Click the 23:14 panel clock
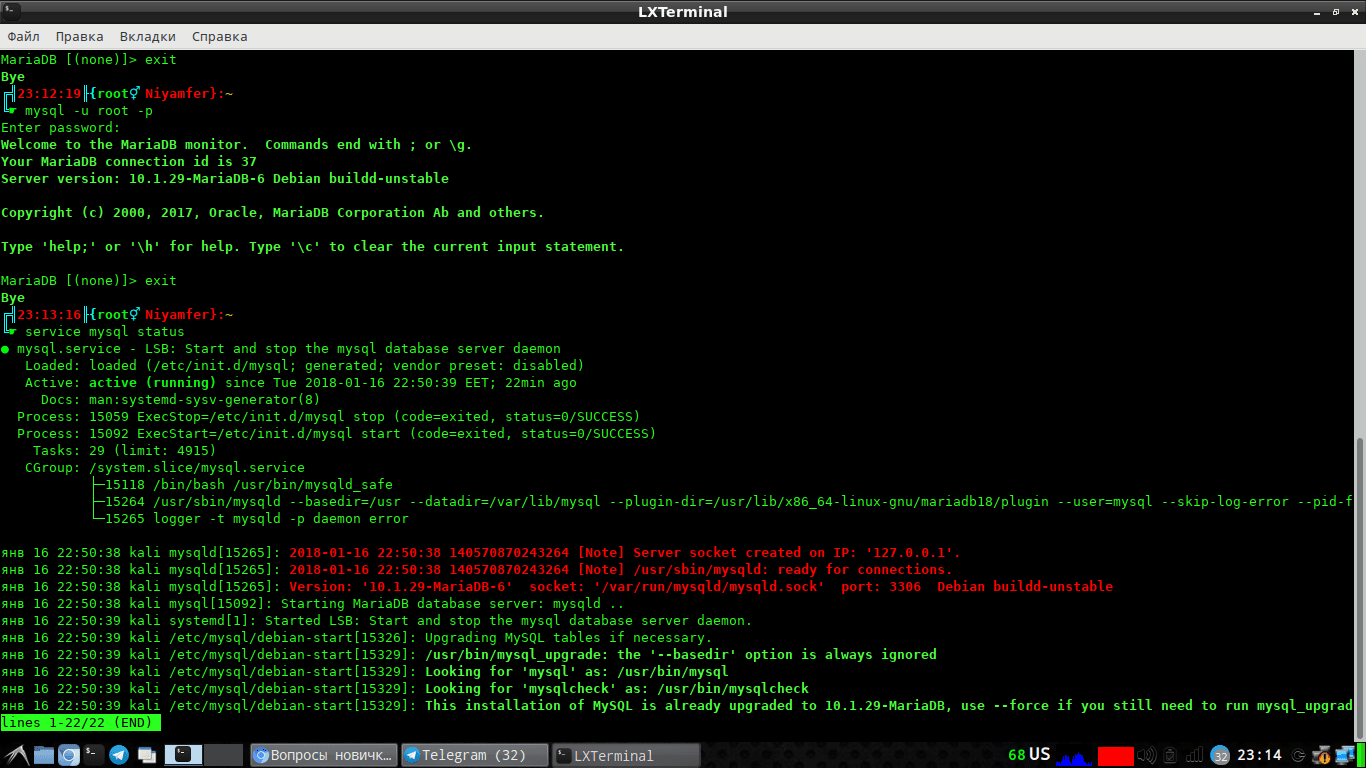 coord(1259,755)
